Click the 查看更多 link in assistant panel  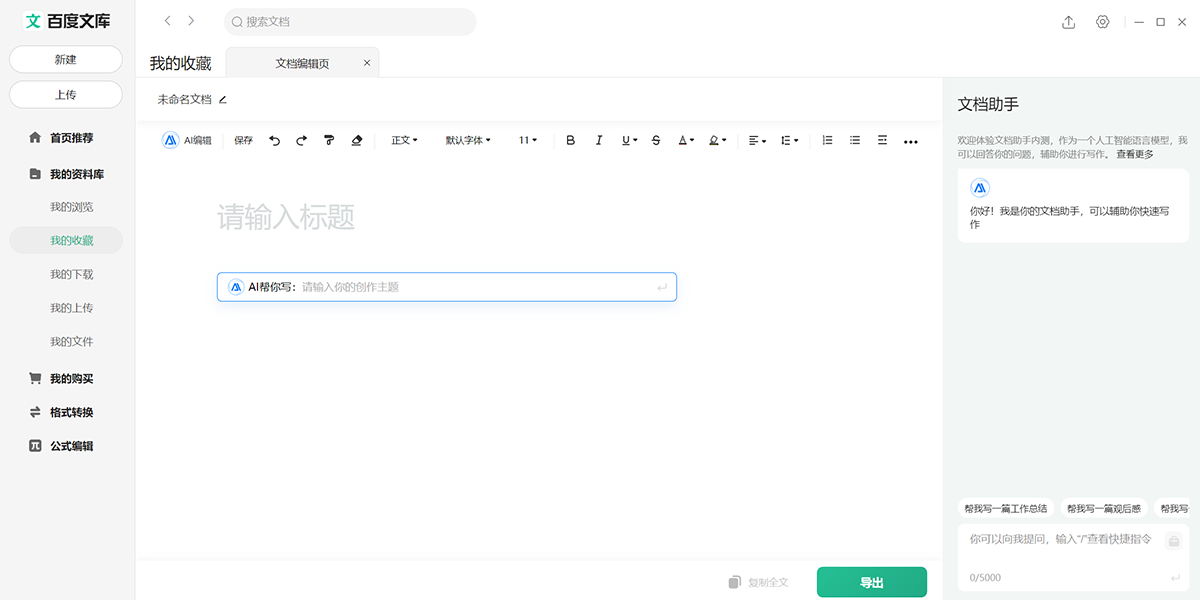[x=1135, y=154]
